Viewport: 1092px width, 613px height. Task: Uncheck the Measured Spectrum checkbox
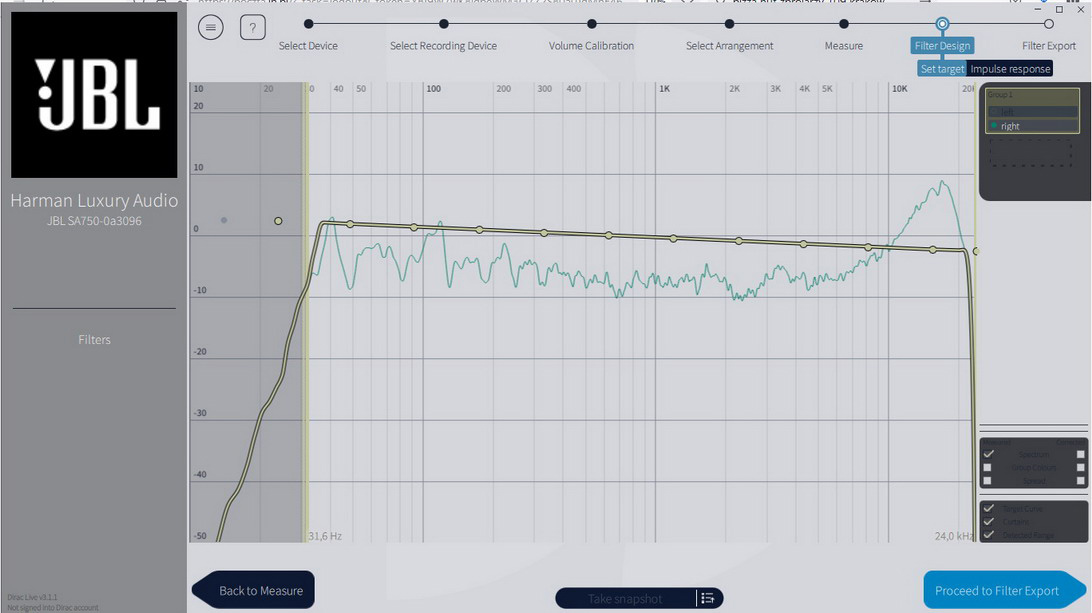[988, 454]
